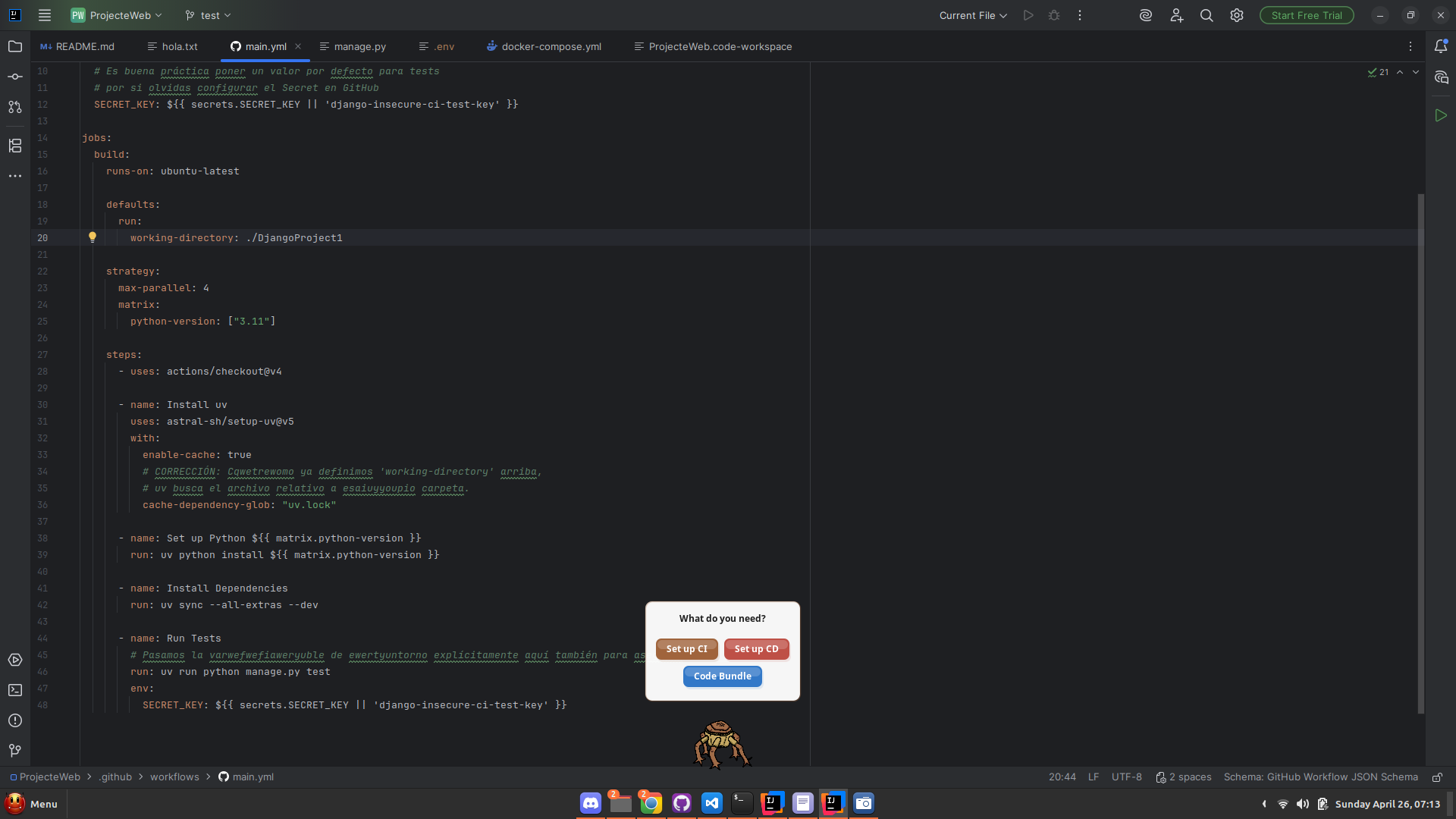Click the editor vertical scrollbar

(x=1421, y=455)
